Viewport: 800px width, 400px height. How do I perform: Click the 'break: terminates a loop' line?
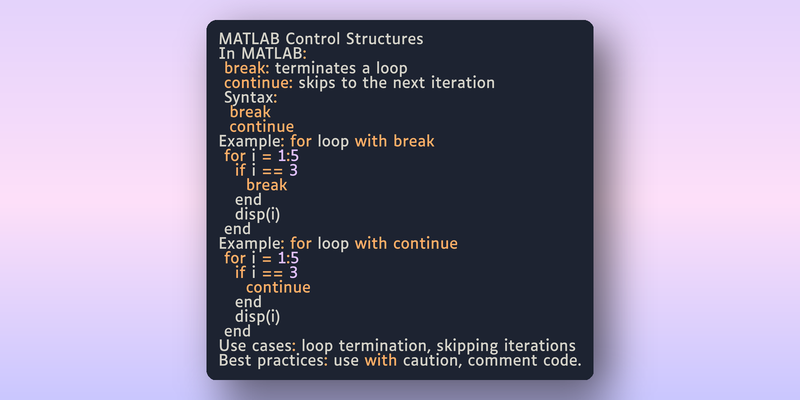tap(316, 68)
